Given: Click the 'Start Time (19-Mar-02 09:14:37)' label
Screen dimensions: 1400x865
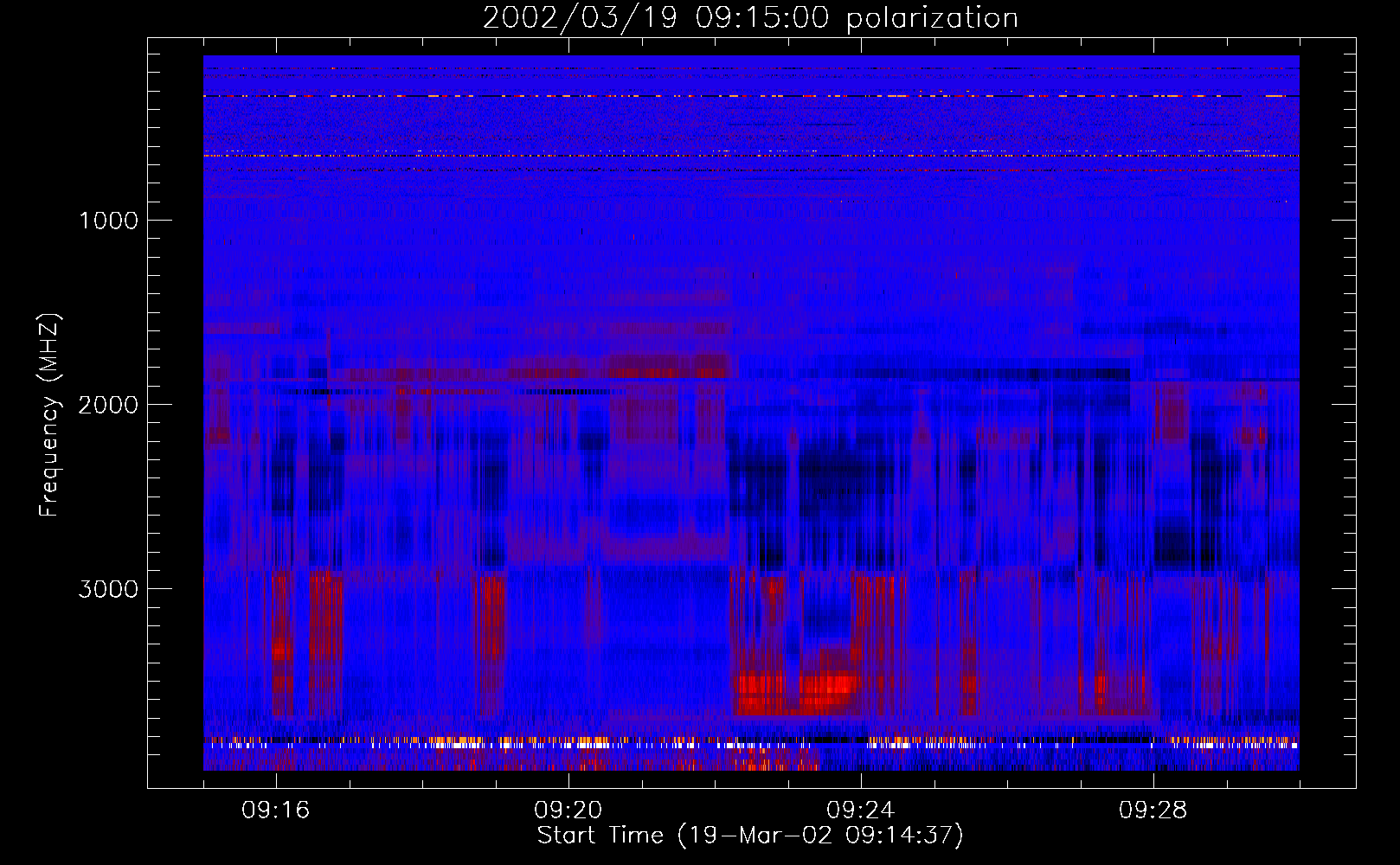Looking at the screenshot, I should tap(750, 836).
